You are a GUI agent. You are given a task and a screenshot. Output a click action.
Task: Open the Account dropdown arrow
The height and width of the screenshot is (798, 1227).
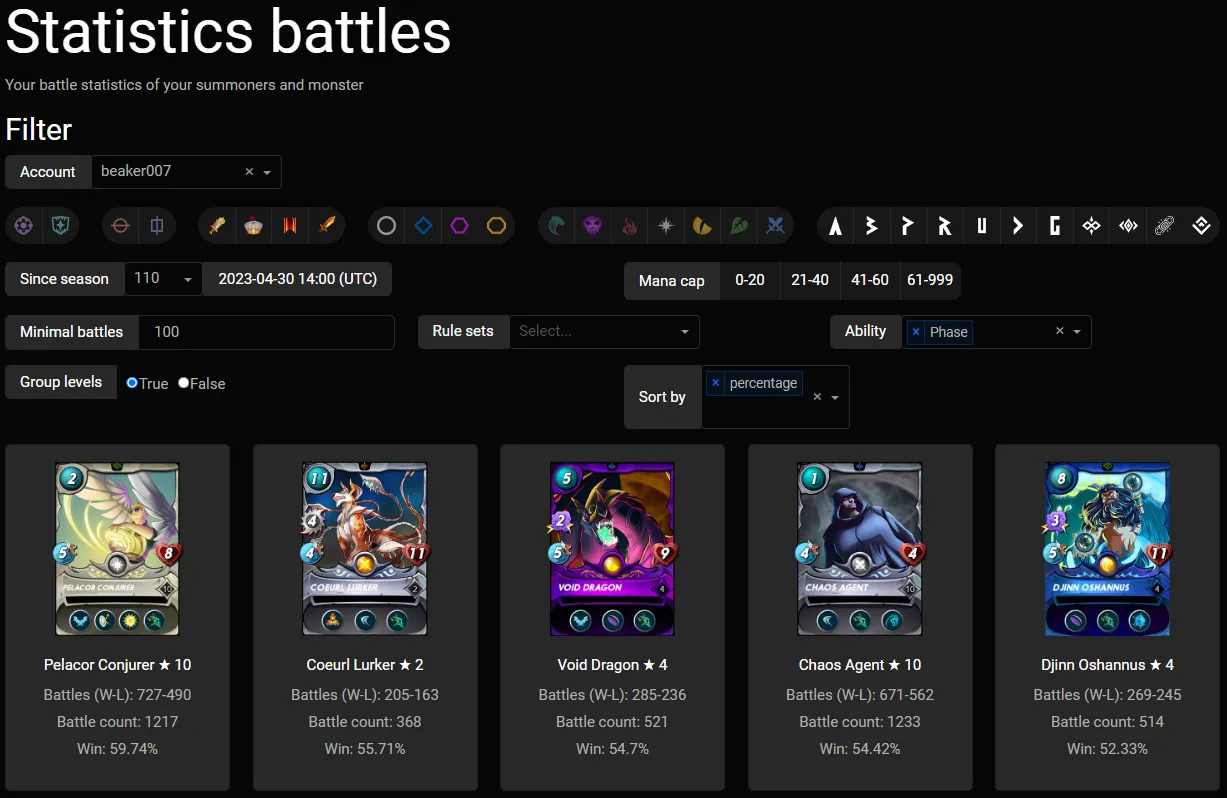tap(267, 172)
